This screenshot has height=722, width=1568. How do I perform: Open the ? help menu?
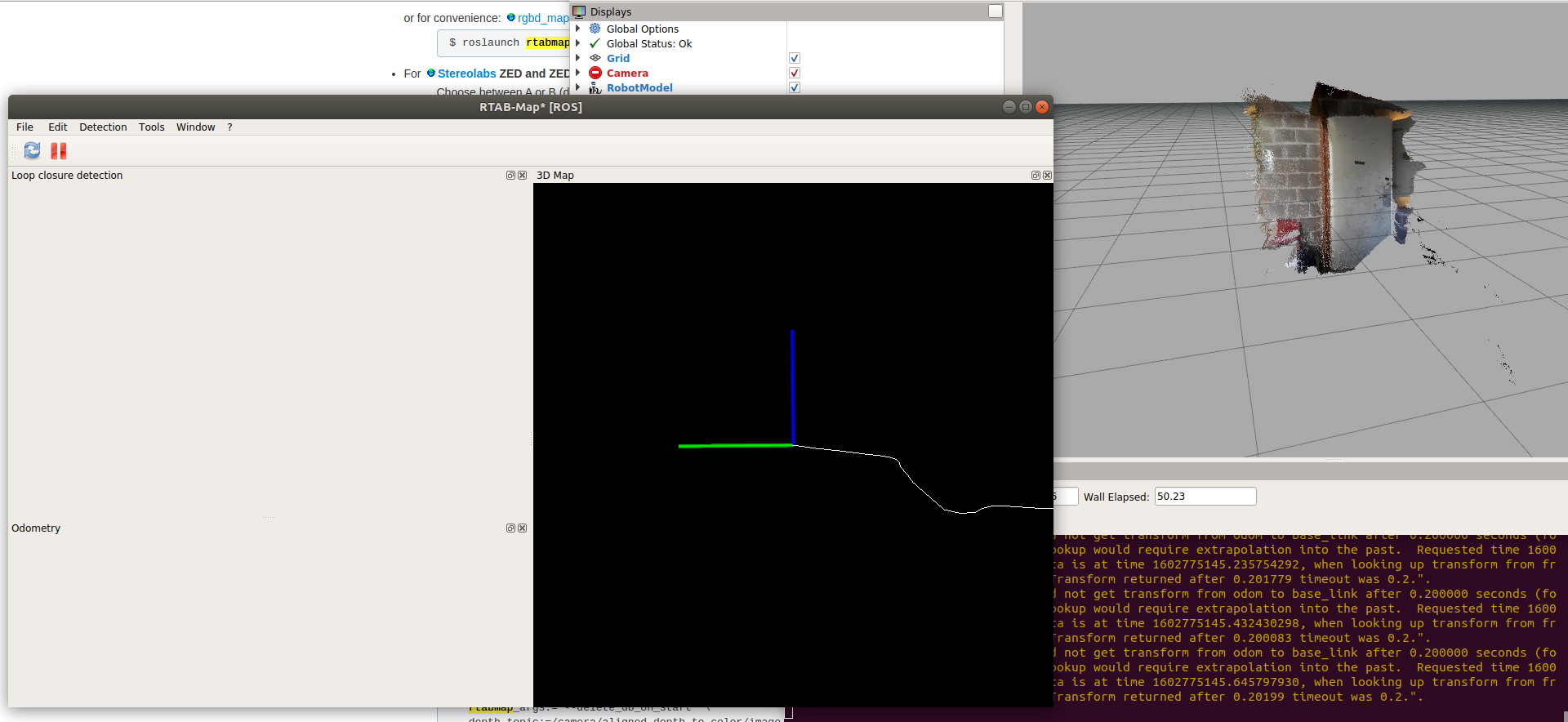pyautogui.click(x=229, y=127)
